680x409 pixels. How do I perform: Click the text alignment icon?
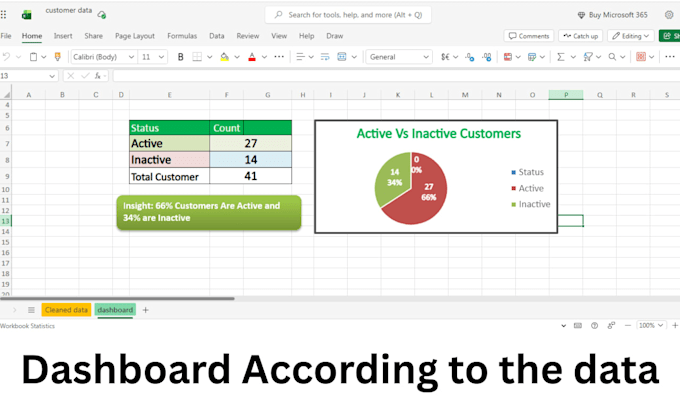pos(300,57)
